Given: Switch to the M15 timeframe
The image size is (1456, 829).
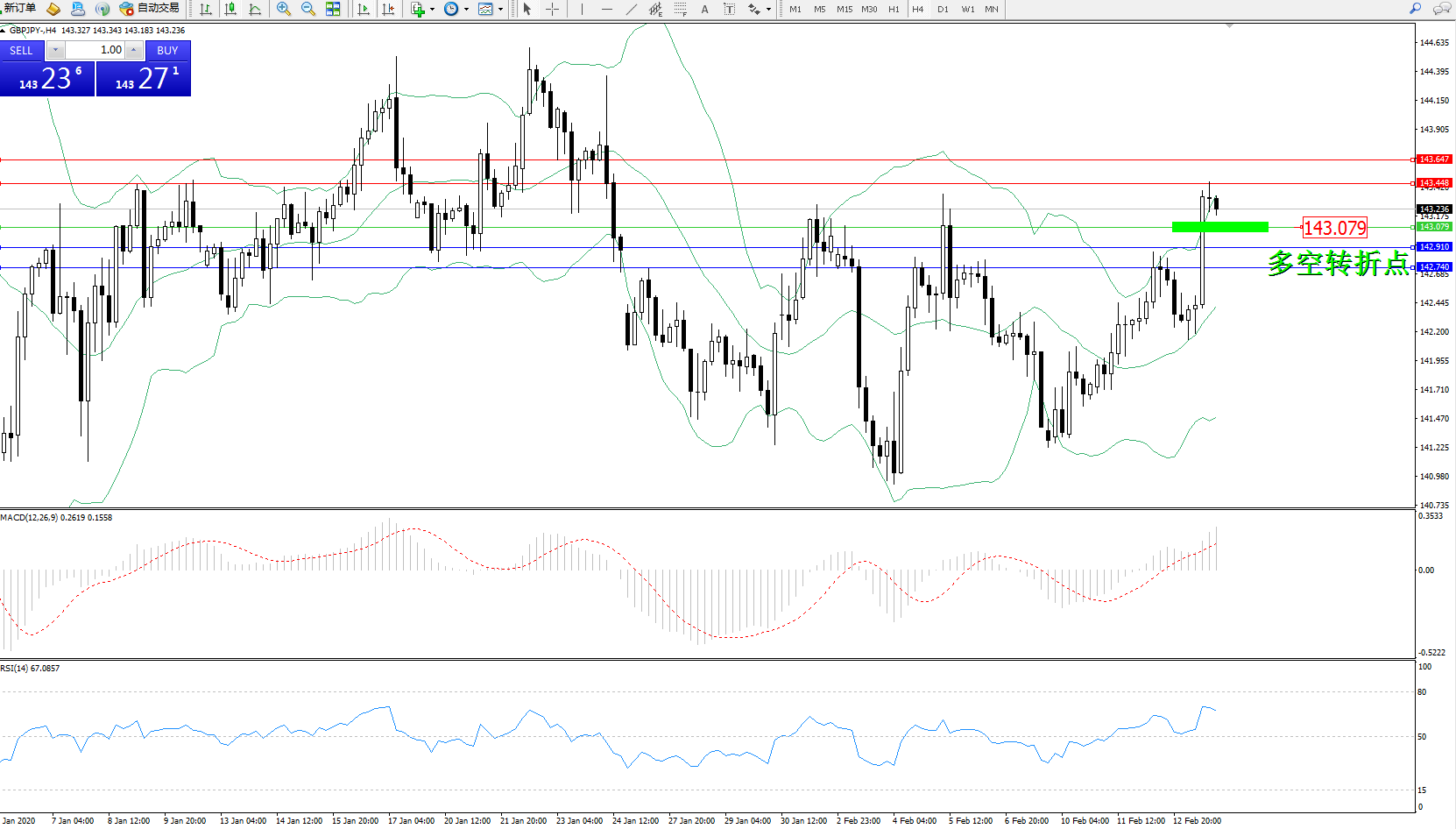Looking at the screenshot, I should tap(844, 9).
